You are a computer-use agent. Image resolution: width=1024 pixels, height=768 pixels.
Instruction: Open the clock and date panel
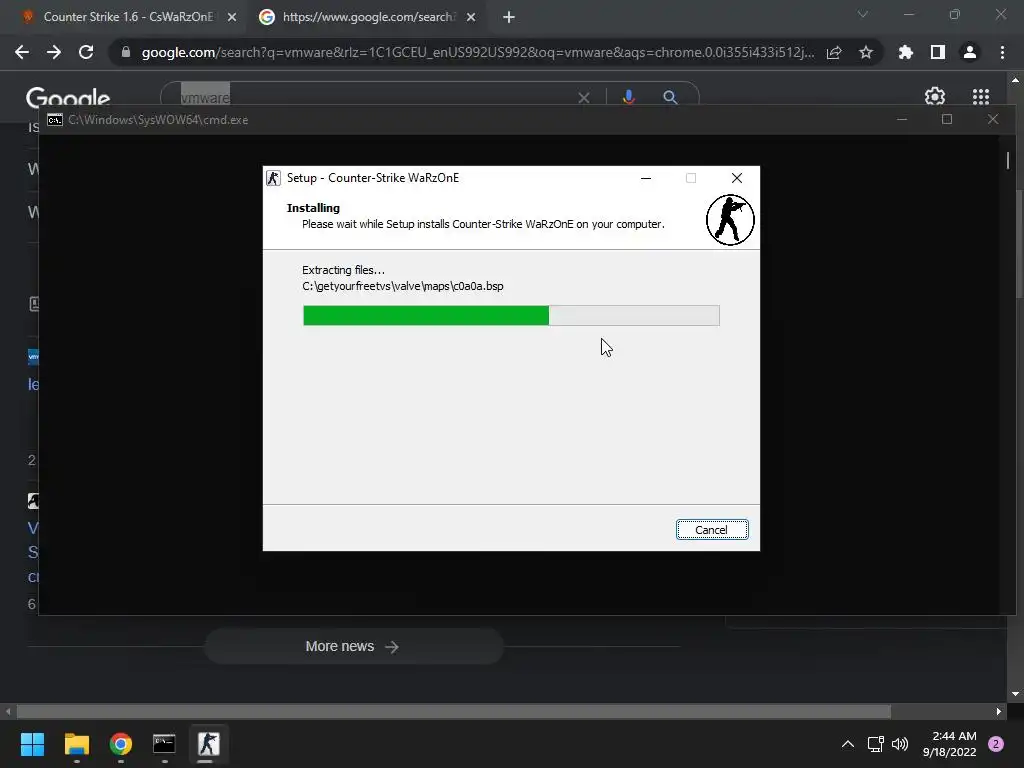[950, 744]
